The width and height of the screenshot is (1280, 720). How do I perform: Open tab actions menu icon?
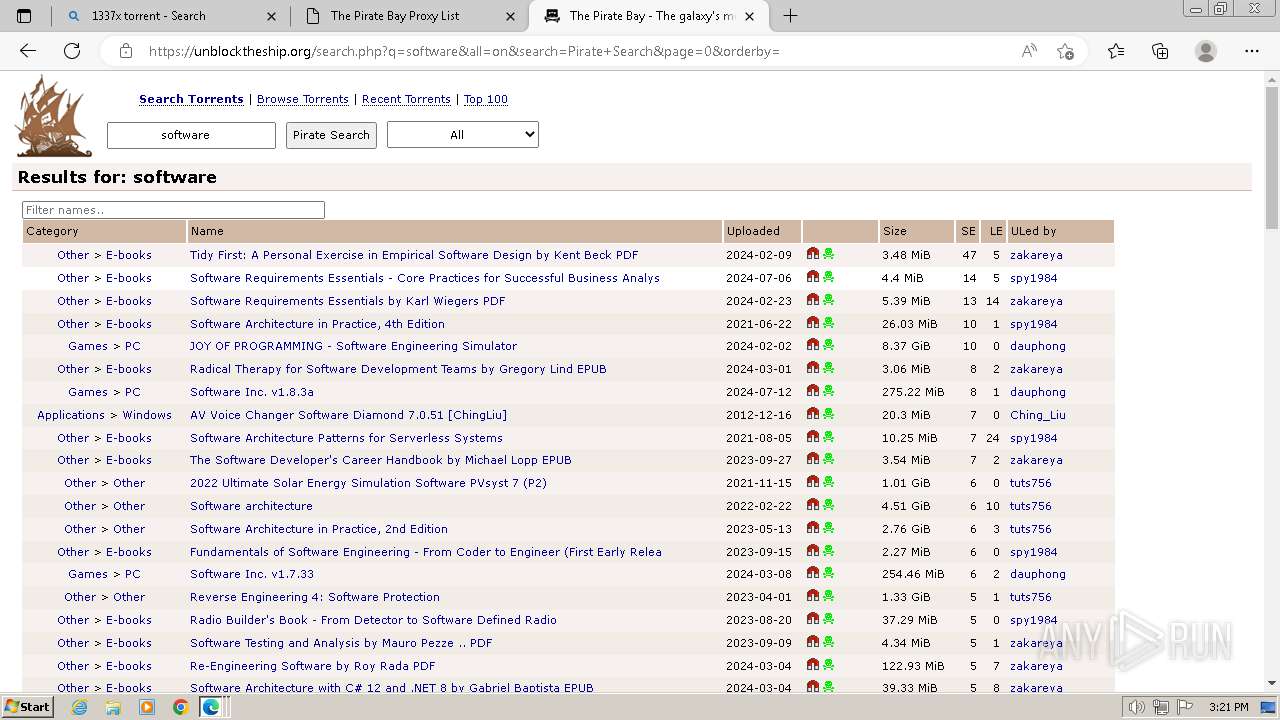click(24, 16)
